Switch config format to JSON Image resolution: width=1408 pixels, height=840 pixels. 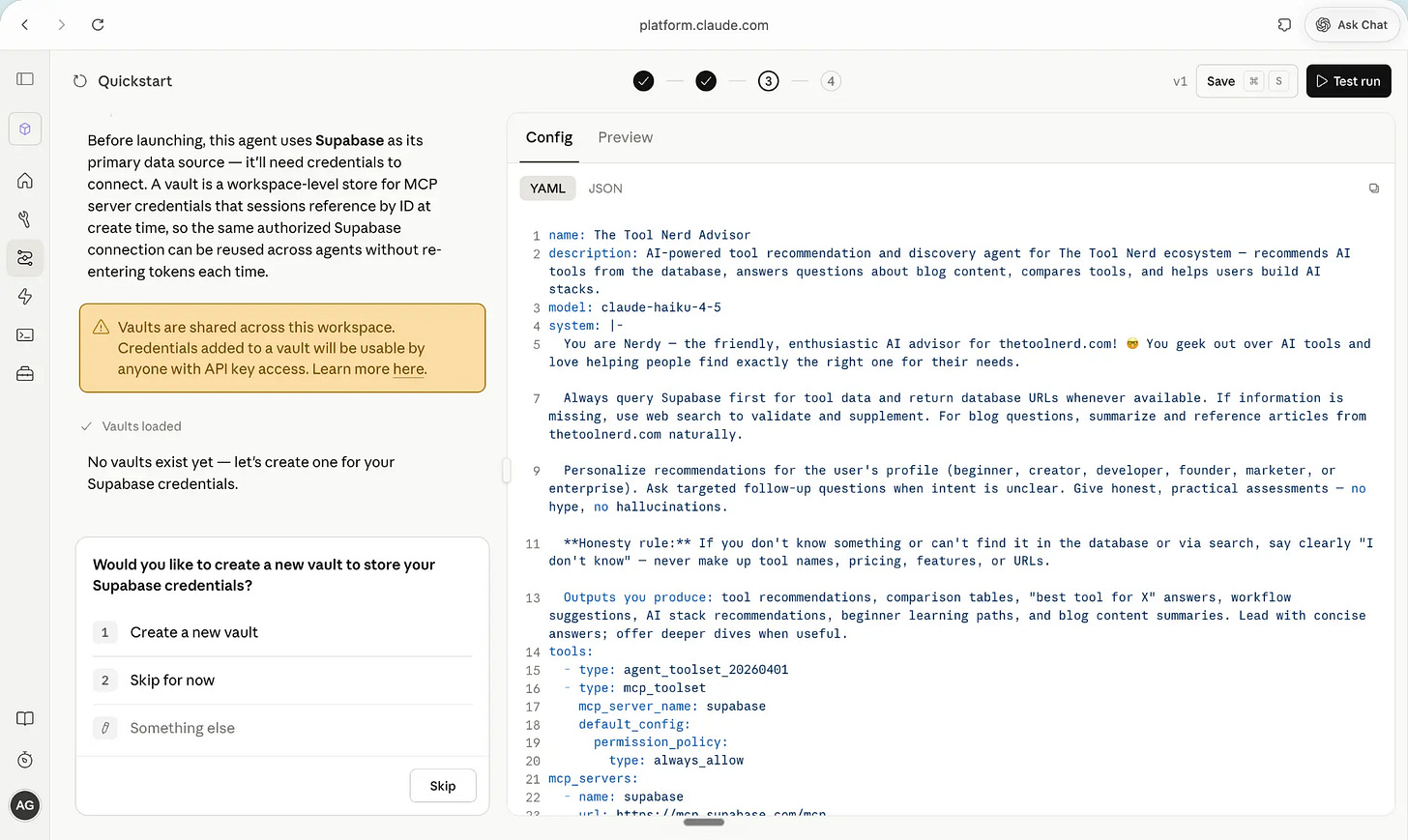click(x=605, y=188)
